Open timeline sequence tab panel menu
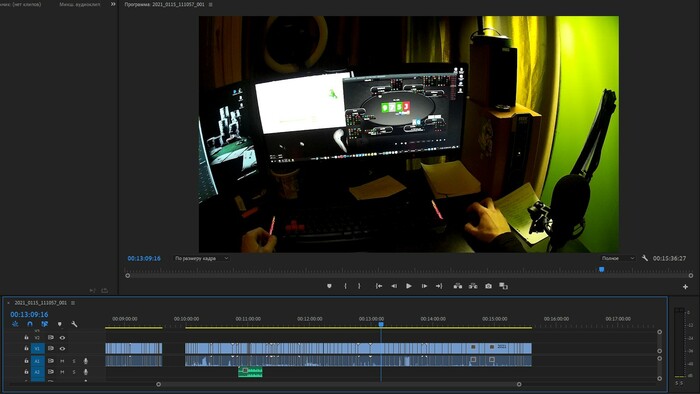Screen dimensions: 700x394 (73, 303)
